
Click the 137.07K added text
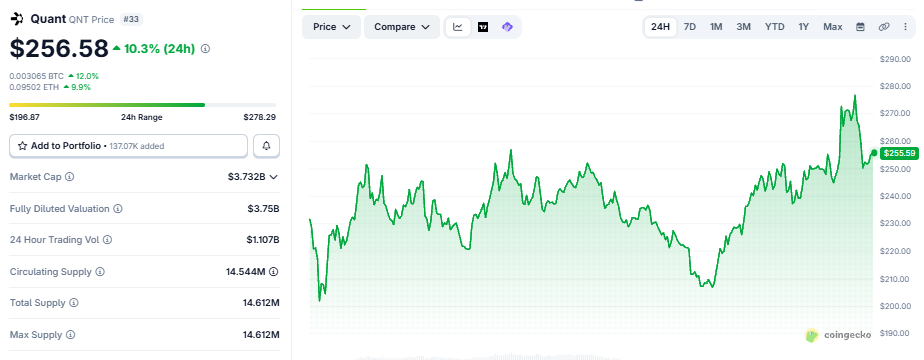pos(137,146)
